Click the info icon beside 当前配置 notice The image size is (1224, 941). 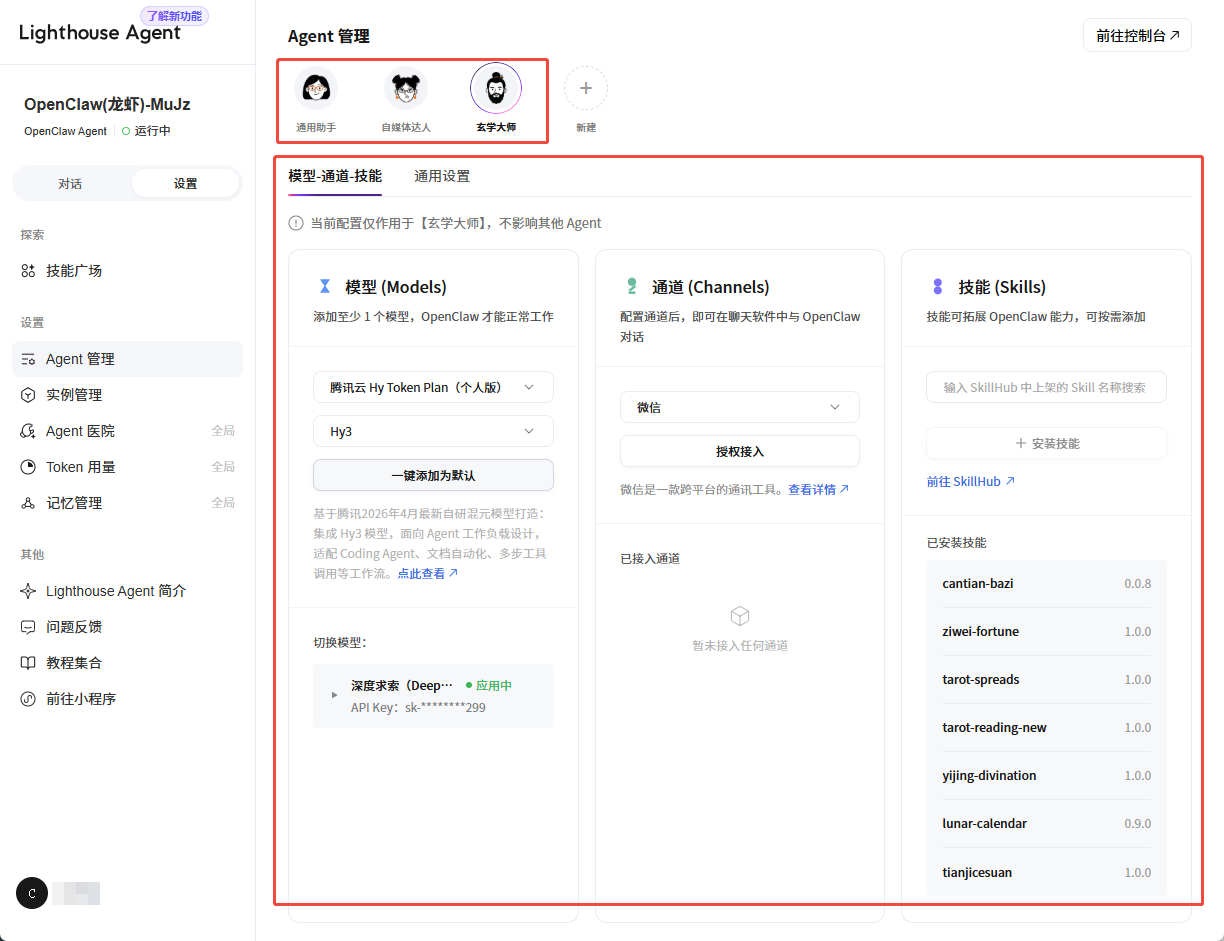296,223
